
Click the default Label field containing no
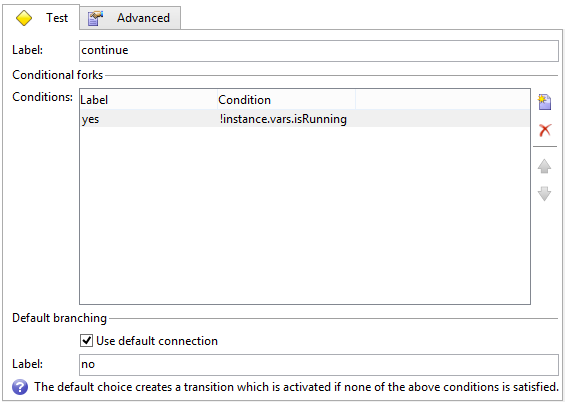click(319, 365)
